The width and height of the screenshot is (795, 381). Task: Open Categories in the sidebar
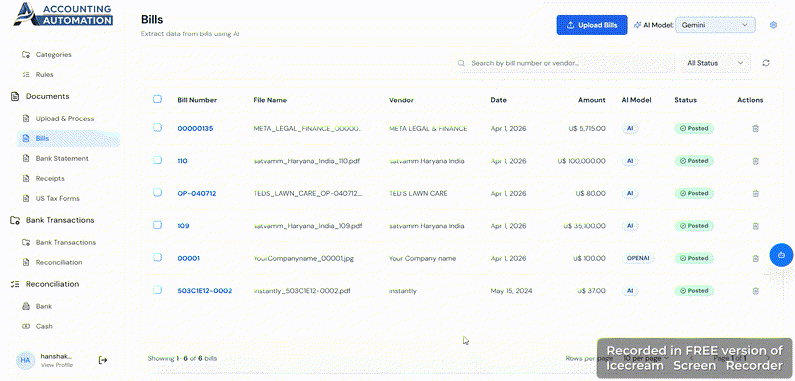pyautogui.click(x=53, y=54)
